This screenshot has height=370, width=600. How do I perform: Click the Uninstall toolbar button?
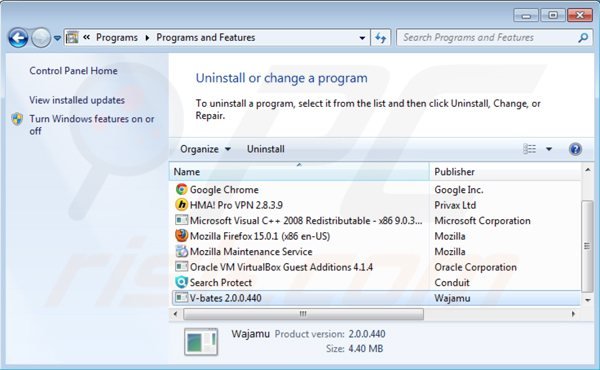coord(266,149)
